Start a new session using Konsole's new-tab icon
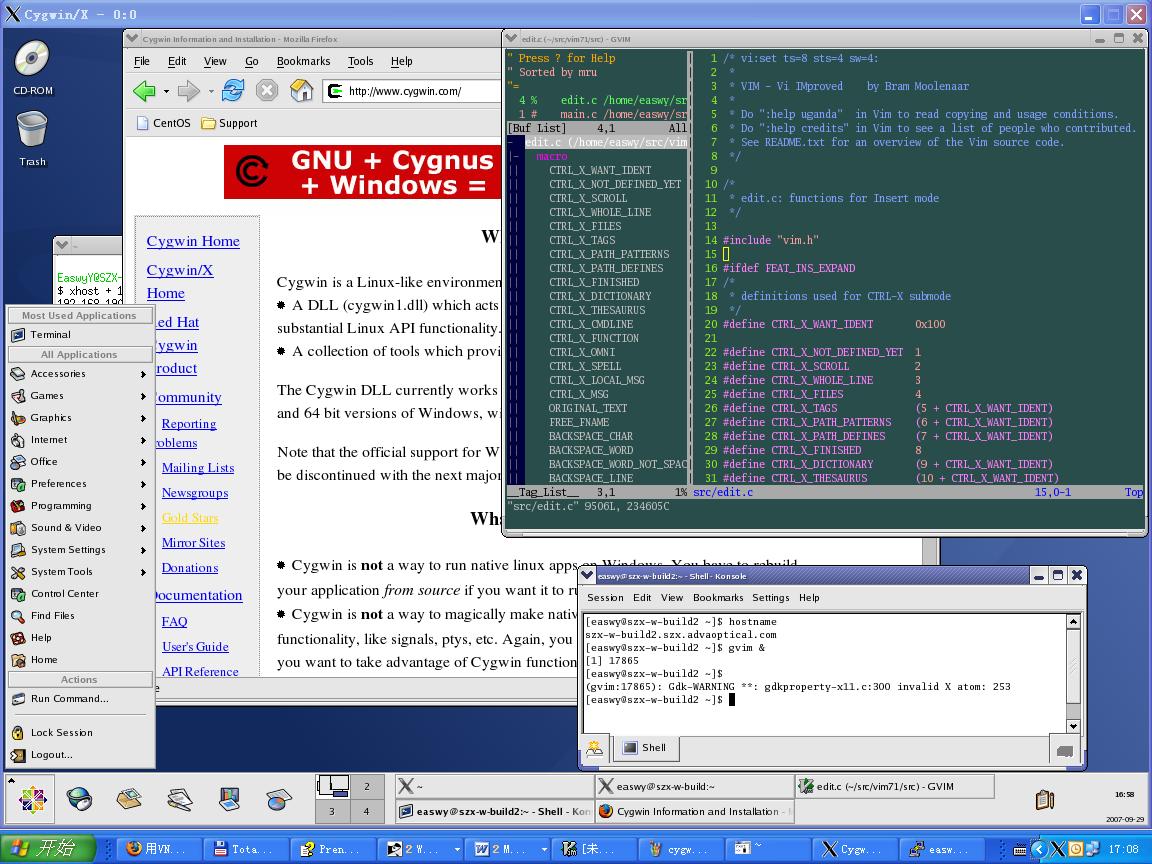The height and width of the screenshot is (864, 1152). [594, 748]
